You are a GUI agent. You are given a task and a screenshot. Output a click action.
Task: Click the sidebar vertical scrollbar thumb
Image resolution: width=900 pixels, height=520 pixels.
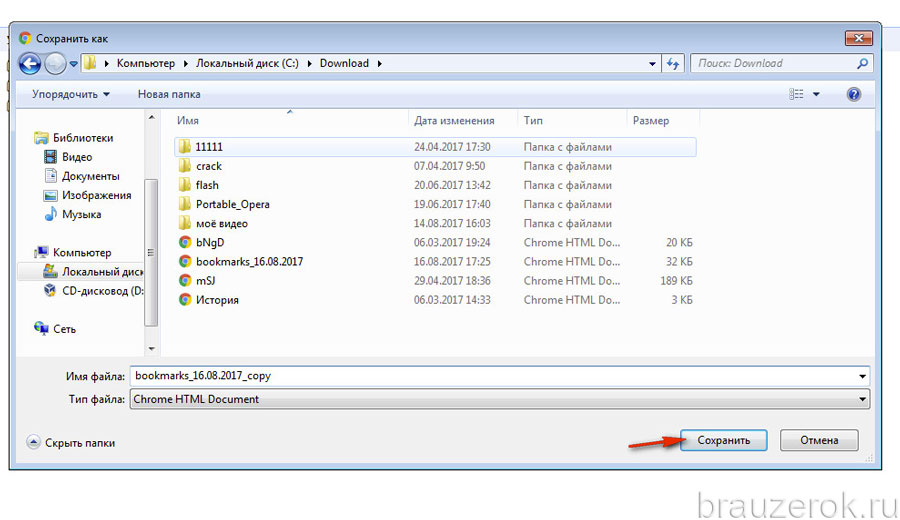coord(152,253)
